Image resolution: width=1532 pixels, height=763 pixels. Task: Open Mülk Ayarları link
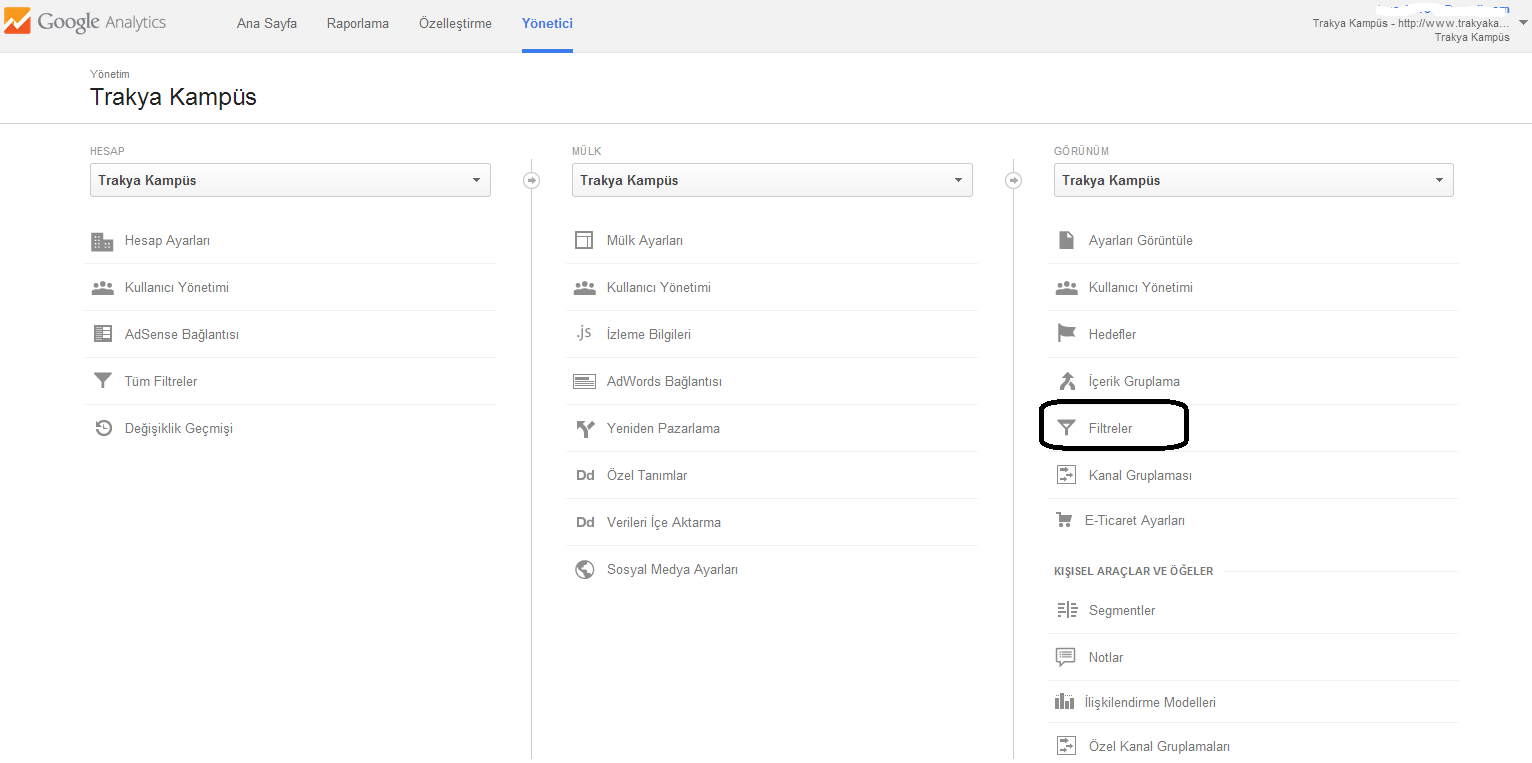pos(645,241)
